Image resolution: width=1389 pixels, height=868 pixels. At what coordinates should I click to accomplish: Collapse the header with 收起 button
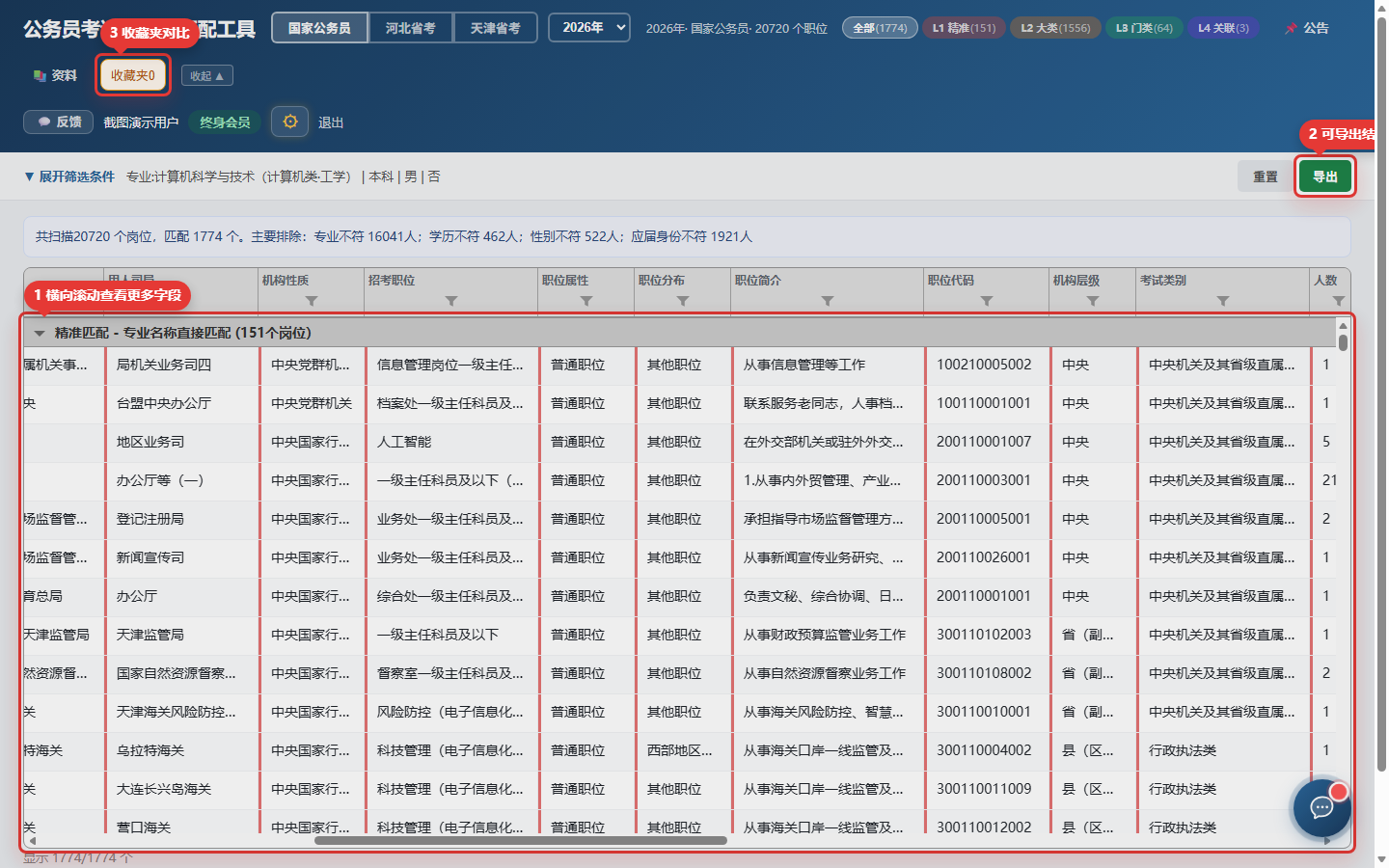207,75
